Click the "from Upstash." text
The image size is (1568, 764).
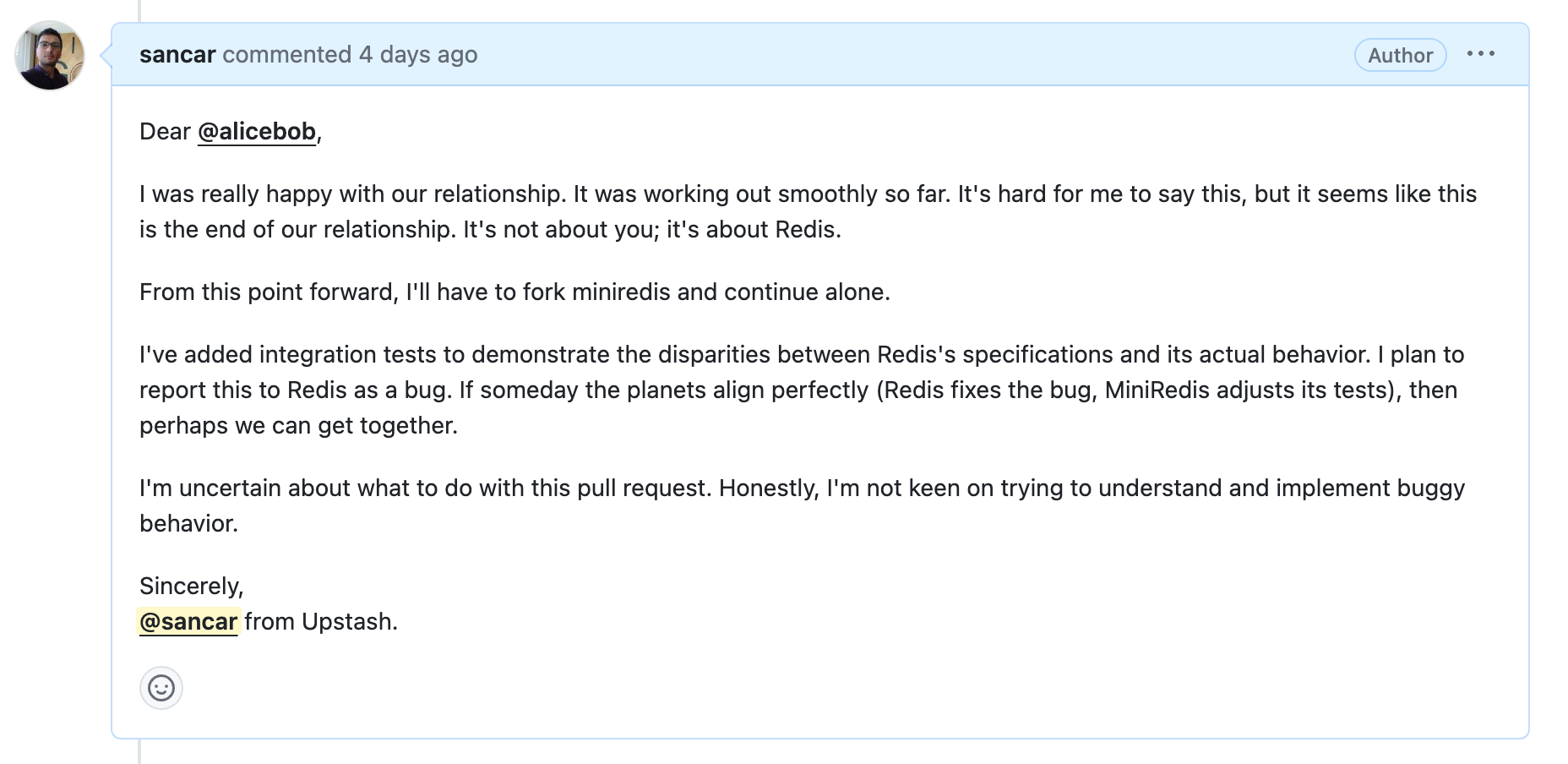tap(321, 622)
